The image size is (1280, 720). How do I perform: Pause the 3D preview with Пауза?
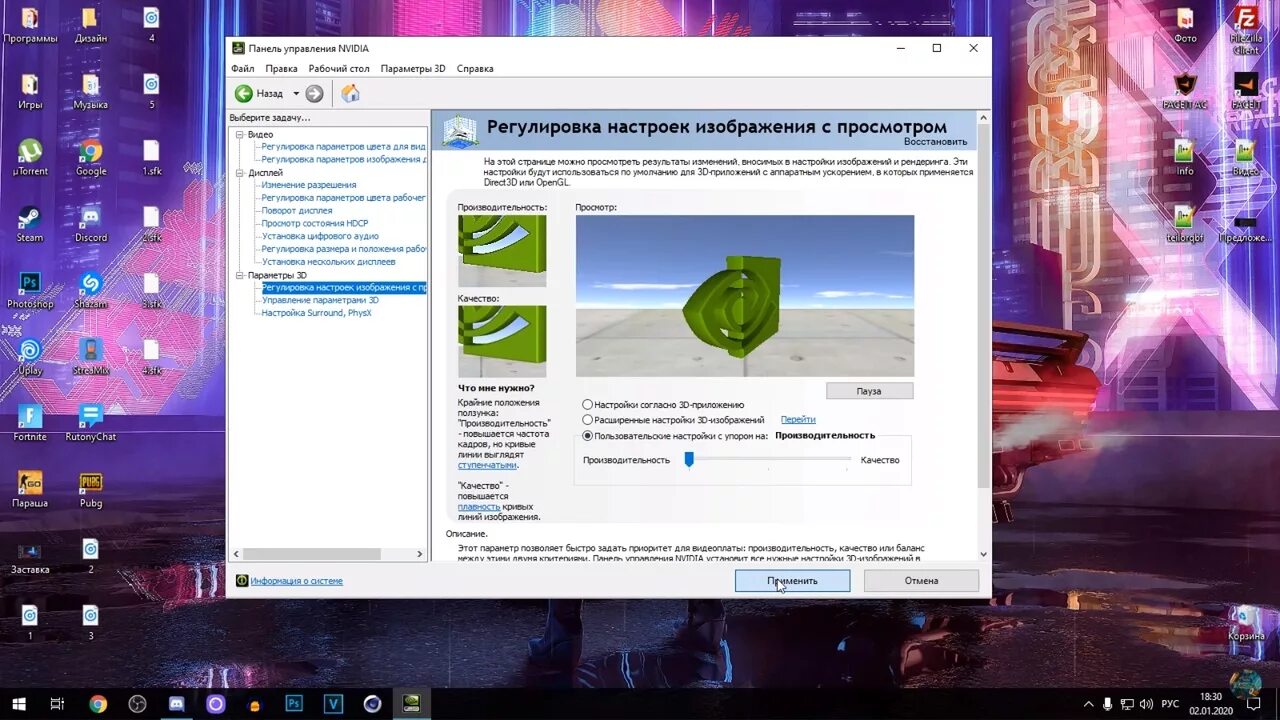point(869,391)
